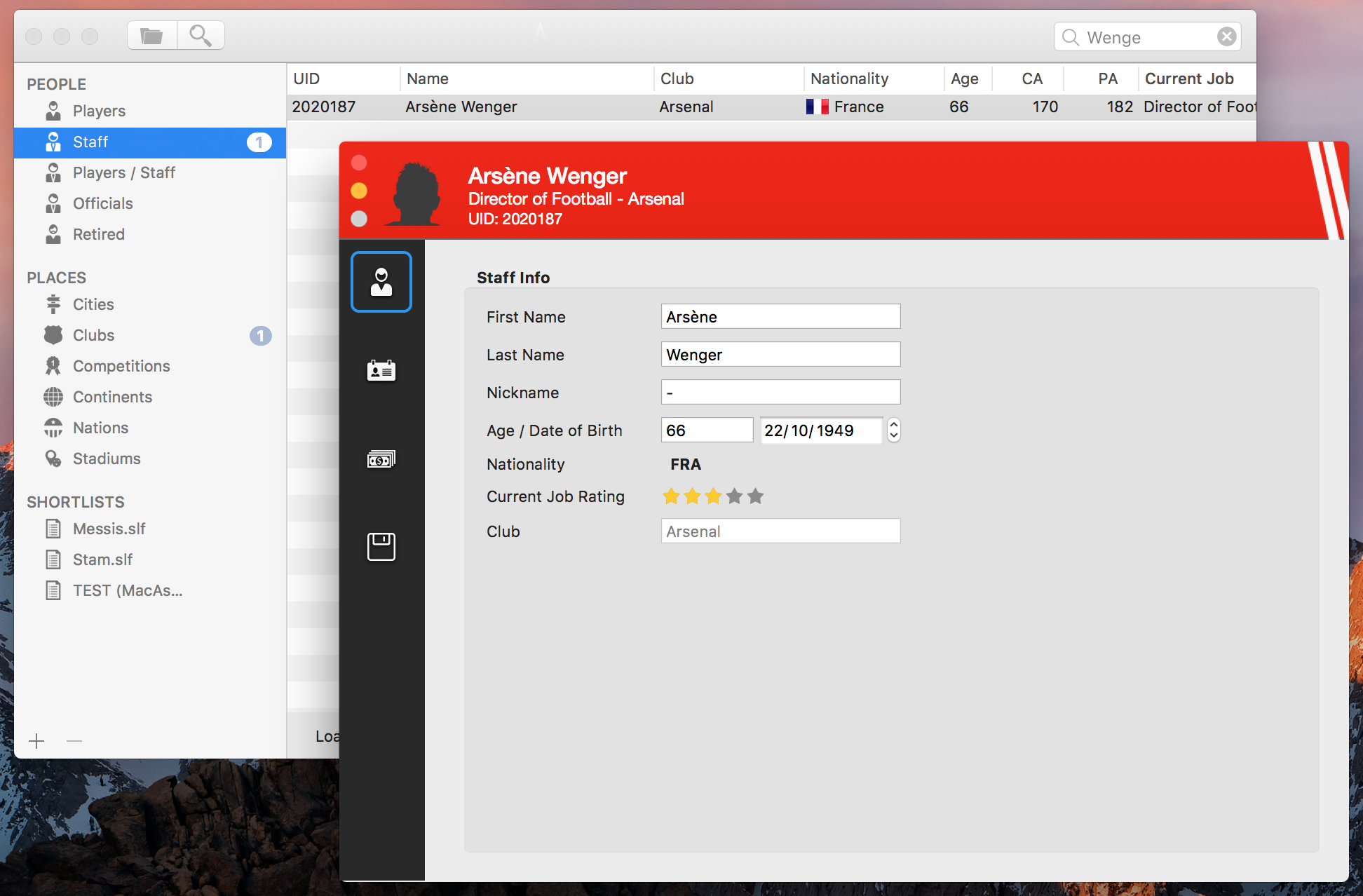
Task: Click the Clubs shield icon
Action: tap(53, 335)
